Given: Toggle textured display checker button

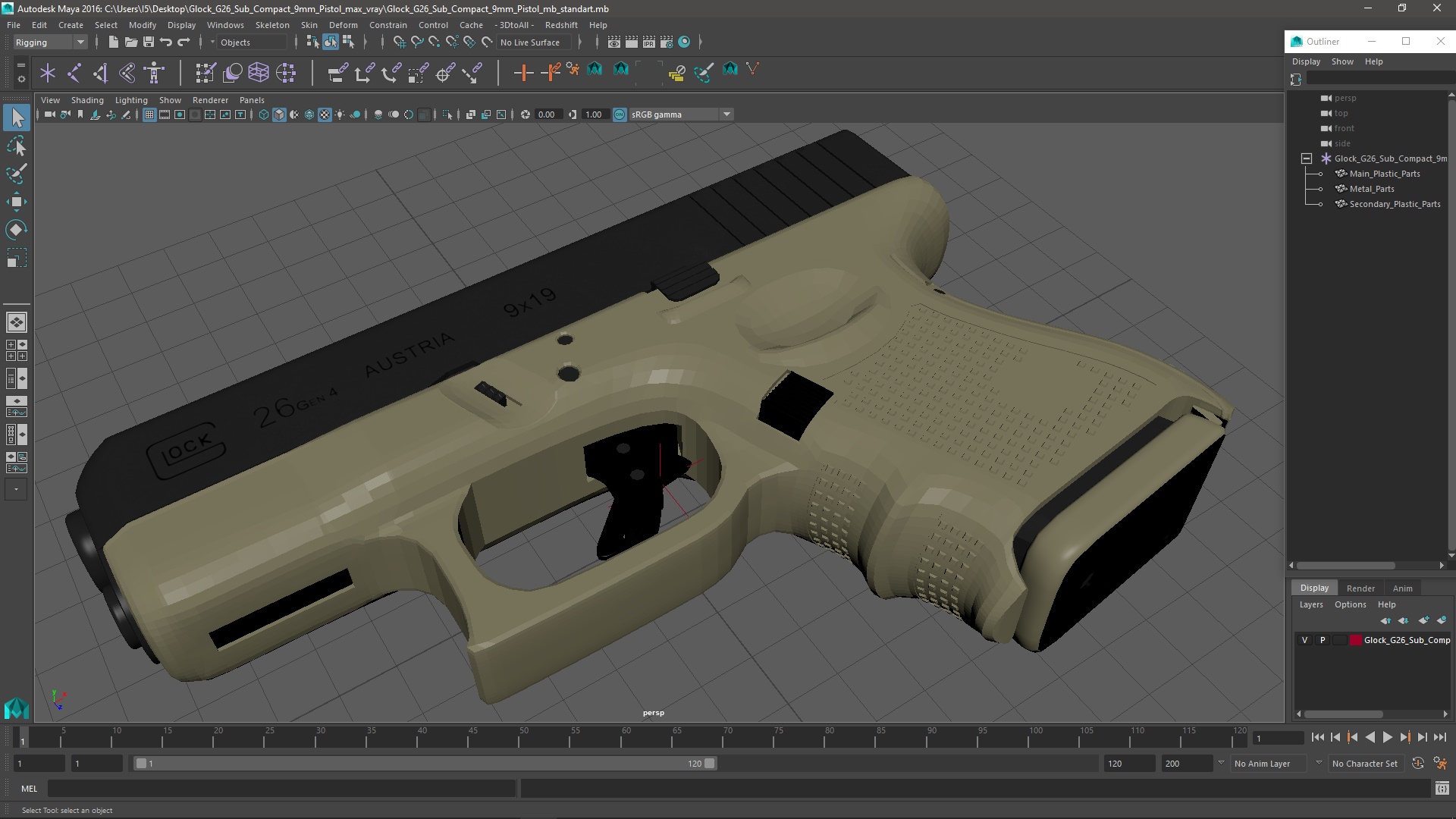Looking at the screenshot, I should tap(325, 115).
